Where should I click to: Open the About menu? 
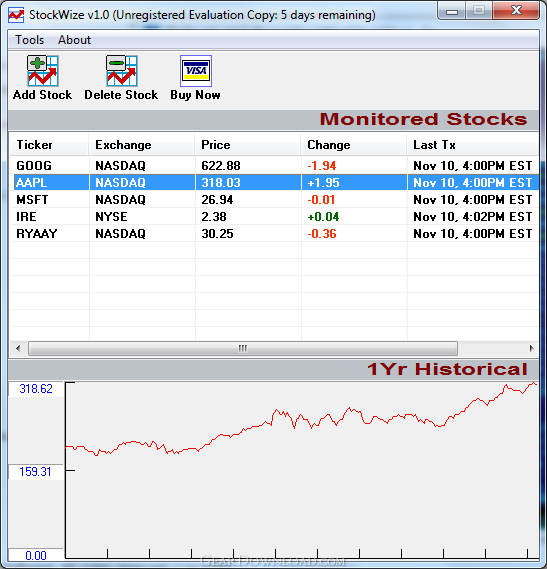(x=74, y=40)
